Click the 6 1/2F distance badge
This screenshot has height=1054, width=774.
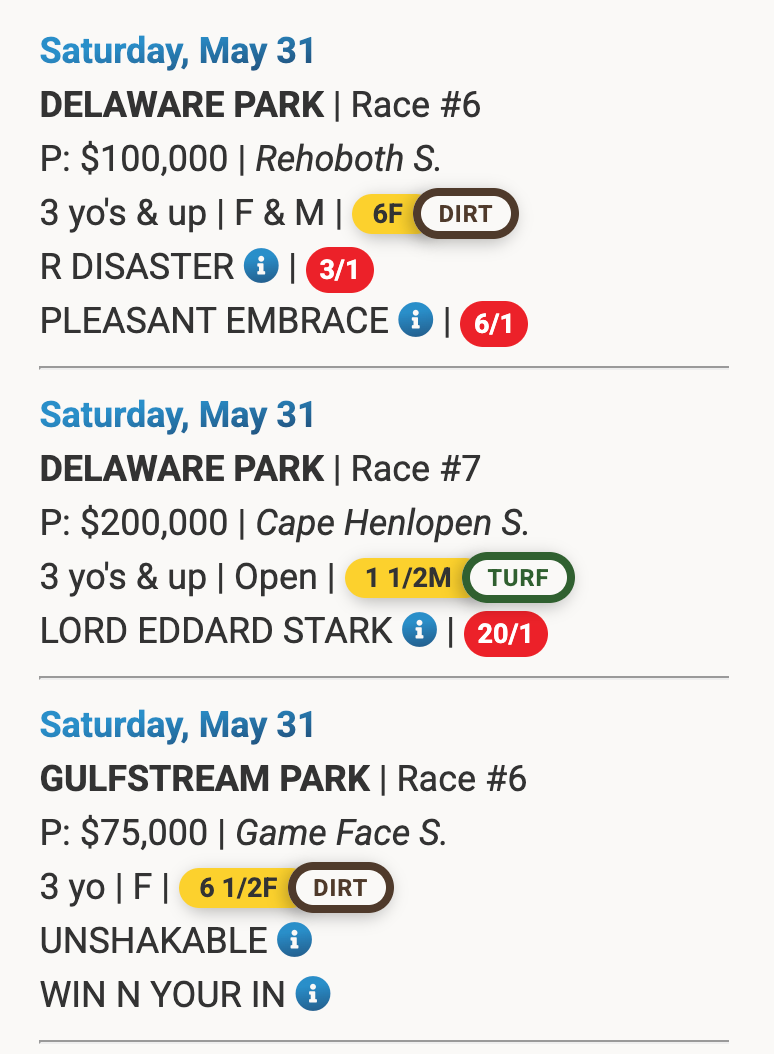coord(237,887)
